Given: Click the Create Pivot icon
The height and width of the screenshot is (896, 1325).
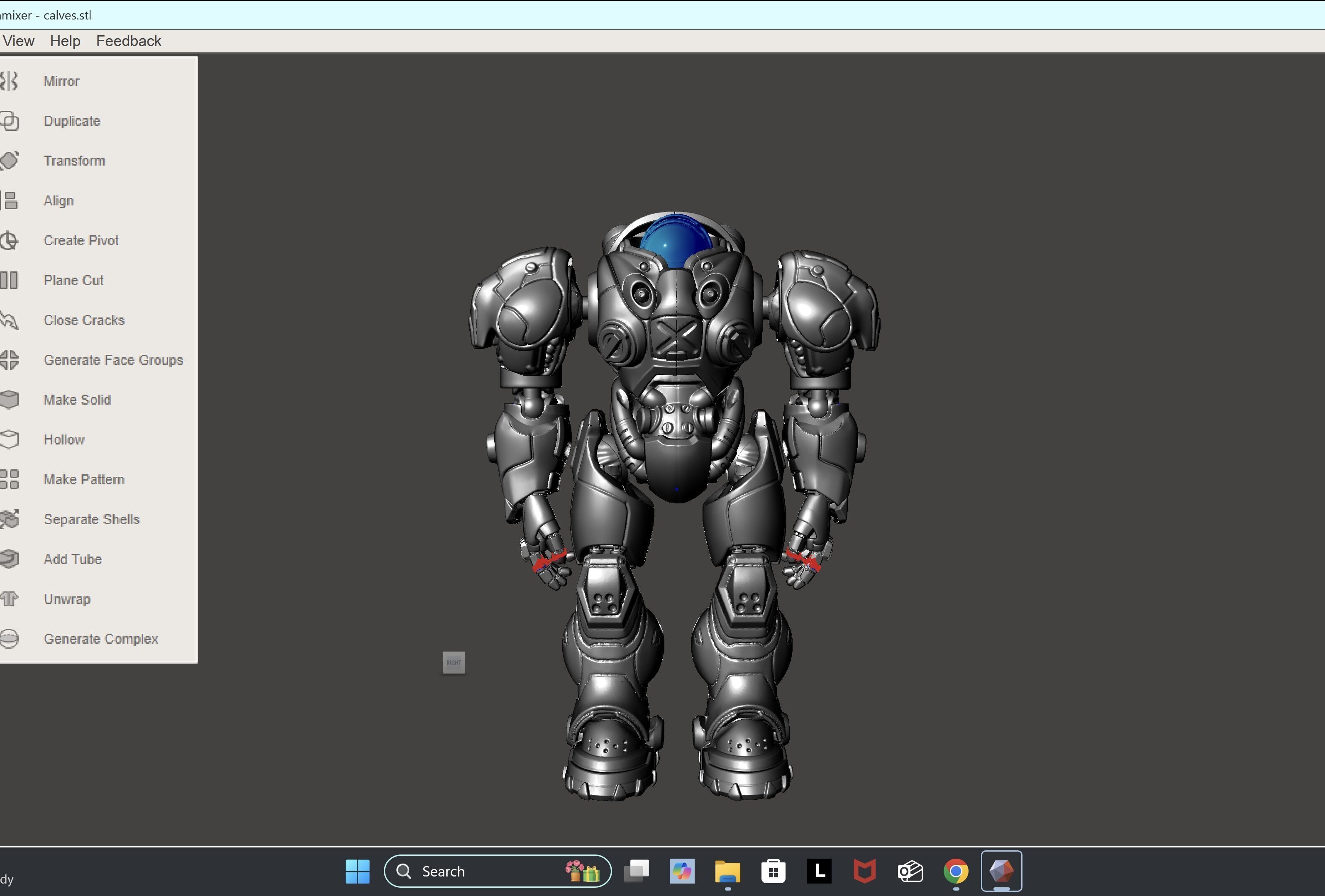Looking at the screenshot, I should 9,241.
